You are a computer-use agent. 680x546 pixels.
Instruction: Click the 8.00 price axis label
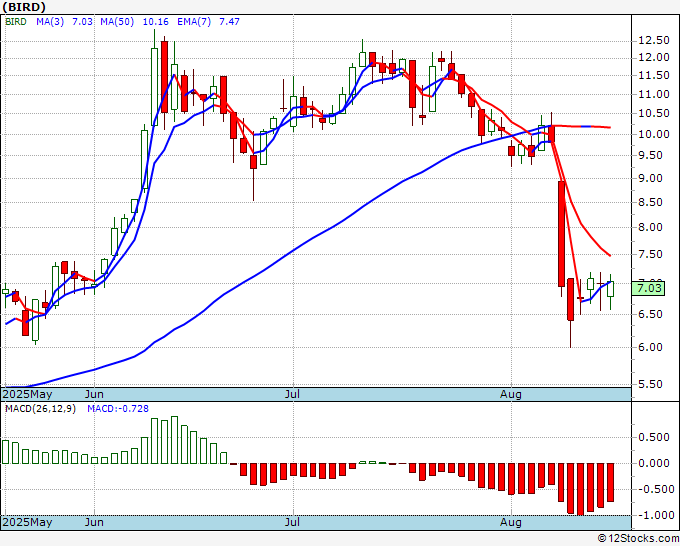coord(650,227)
